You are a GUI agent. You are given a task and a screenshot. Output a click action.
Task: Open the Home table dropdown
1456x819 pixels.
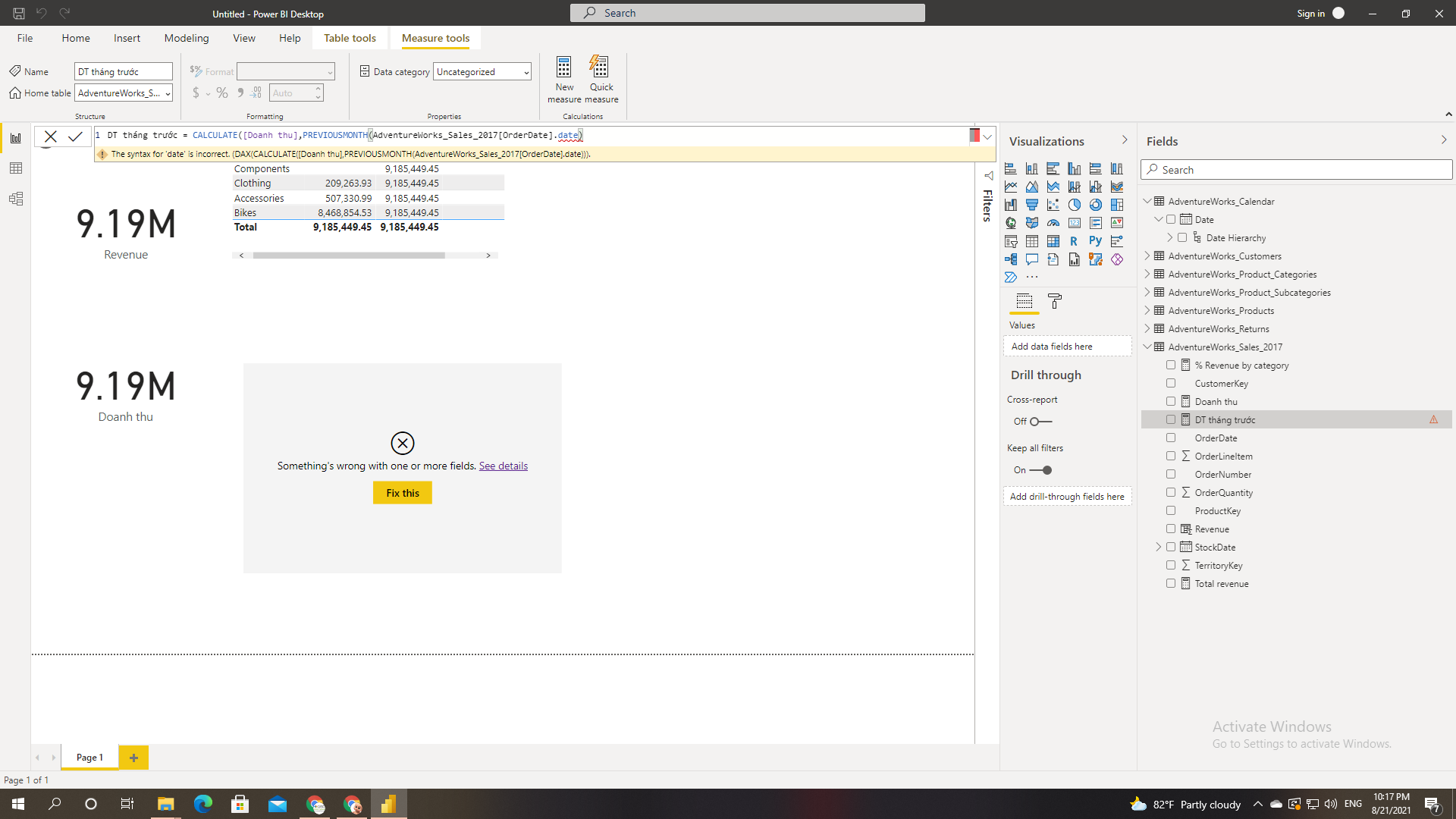pos(124,93)
